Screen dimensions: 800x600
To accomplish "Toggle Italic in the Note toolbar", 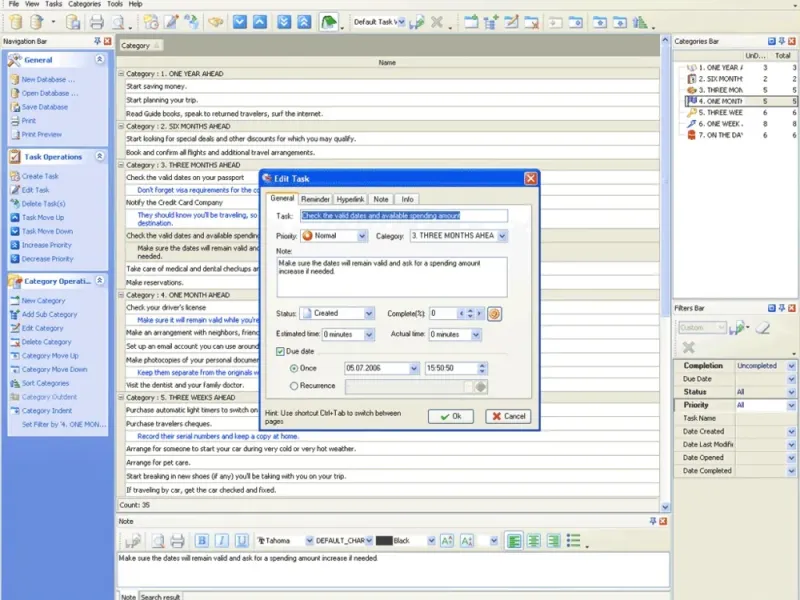I will [x=221, y=540].
